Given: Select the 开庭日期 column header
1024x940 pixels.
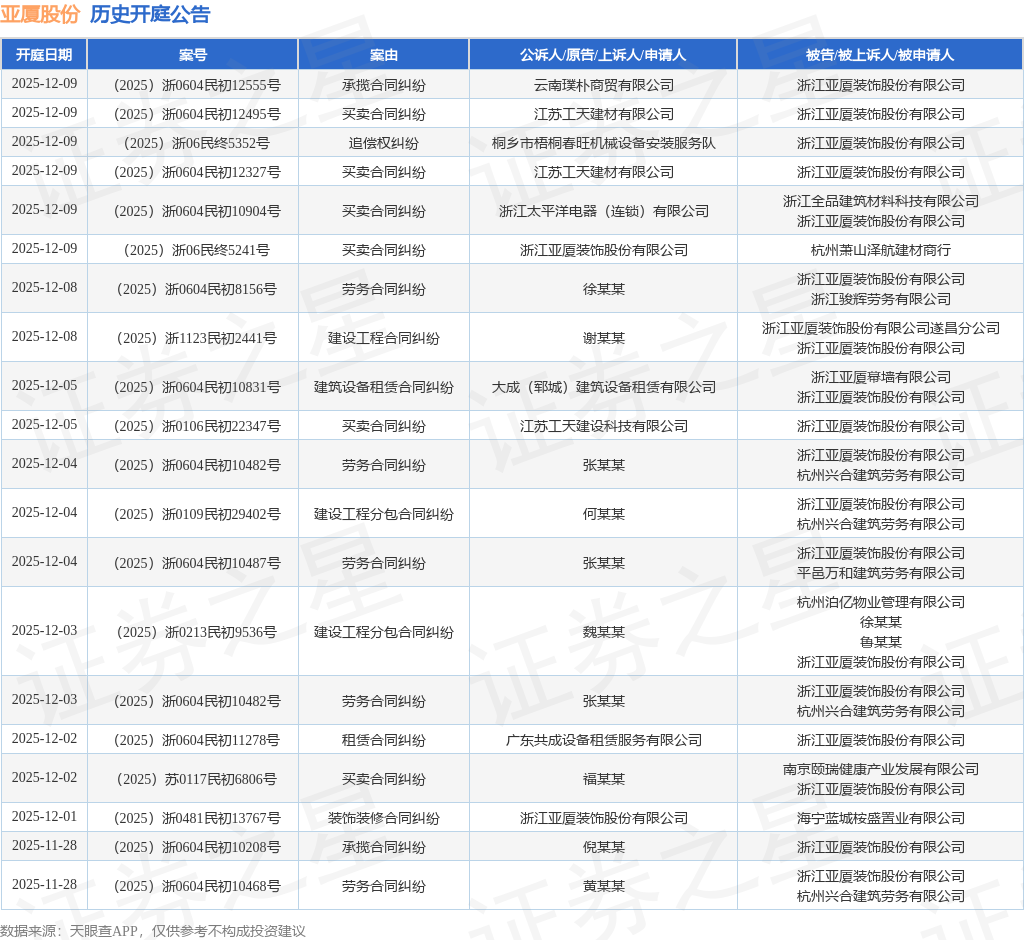Looking at the screenshot, I should click(44, 55).
